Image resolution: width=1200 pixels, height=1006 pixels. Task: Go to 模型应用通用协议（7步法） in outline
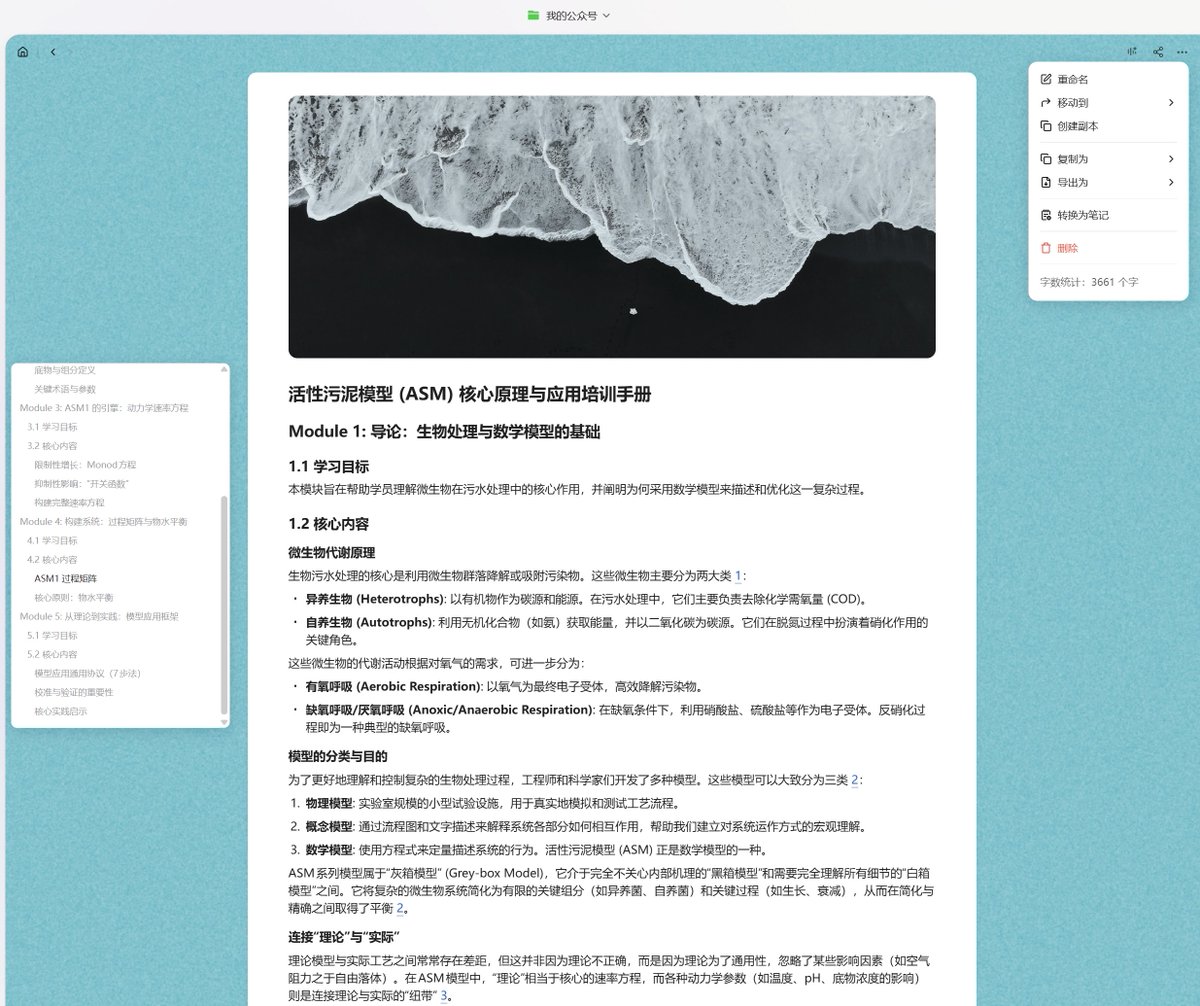pyautogui.click(x=89, y=674)
